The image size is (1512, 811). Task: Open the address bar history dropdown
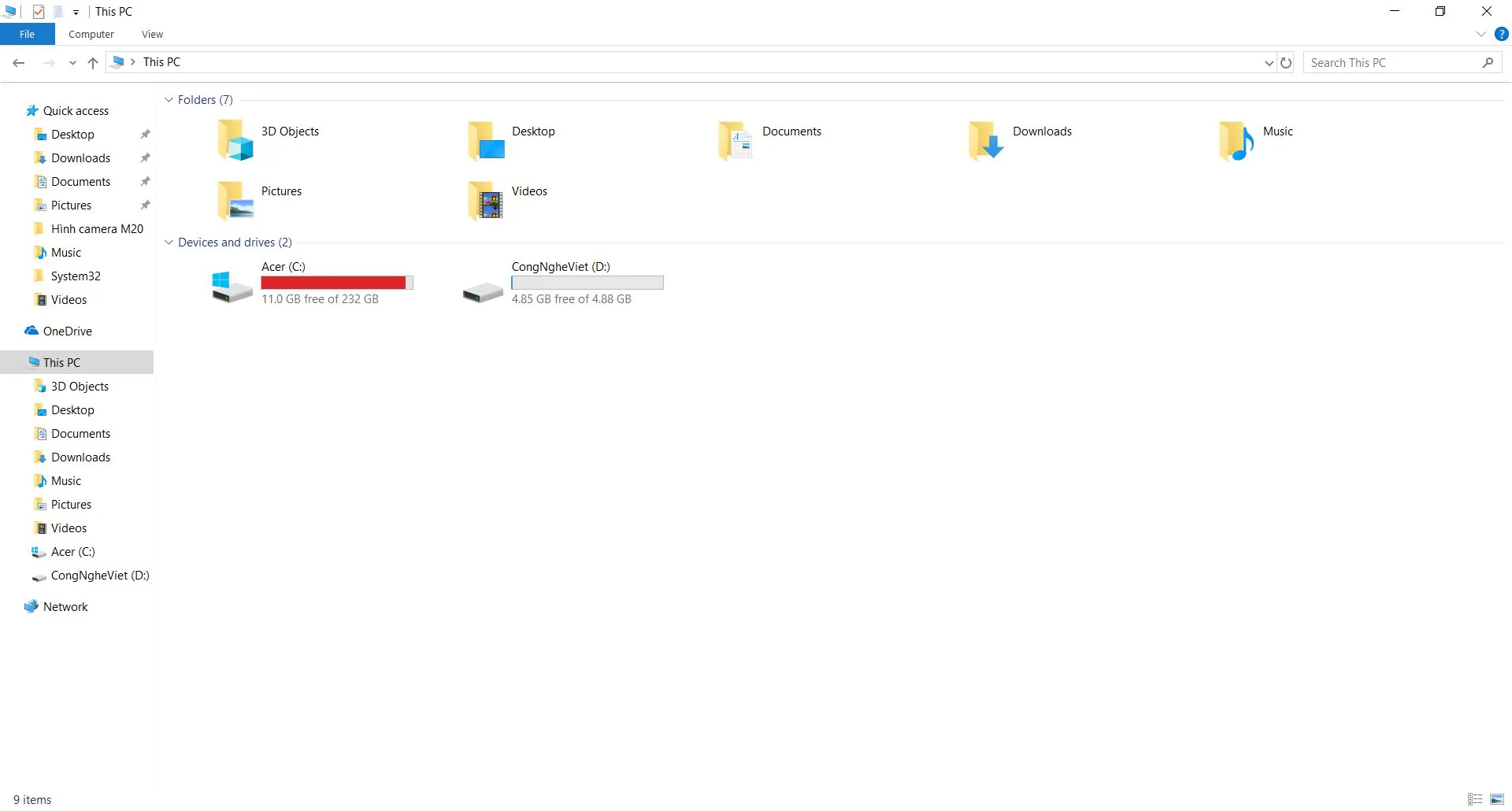pos(1269,63)
